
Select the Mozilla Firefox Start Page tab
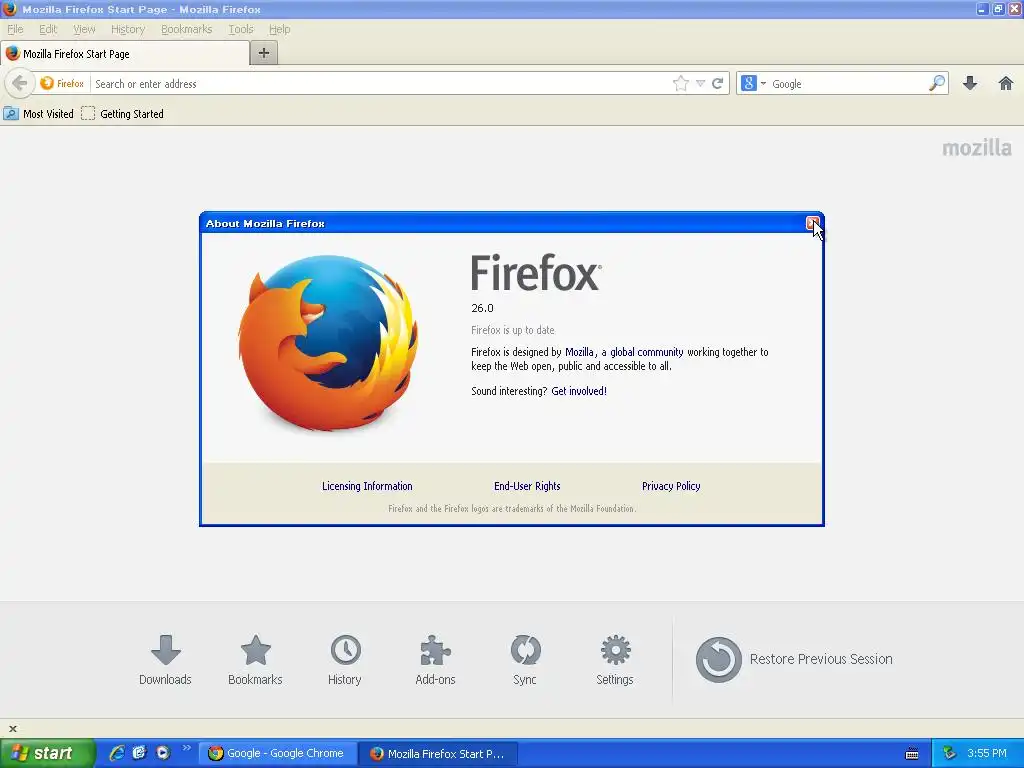click(125, 54)
